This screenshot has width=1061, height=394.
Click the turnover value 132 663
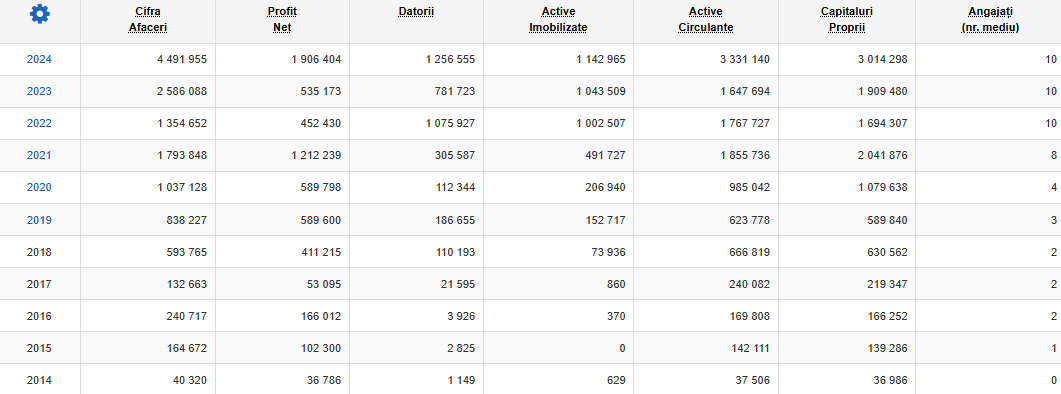(187, 284)
